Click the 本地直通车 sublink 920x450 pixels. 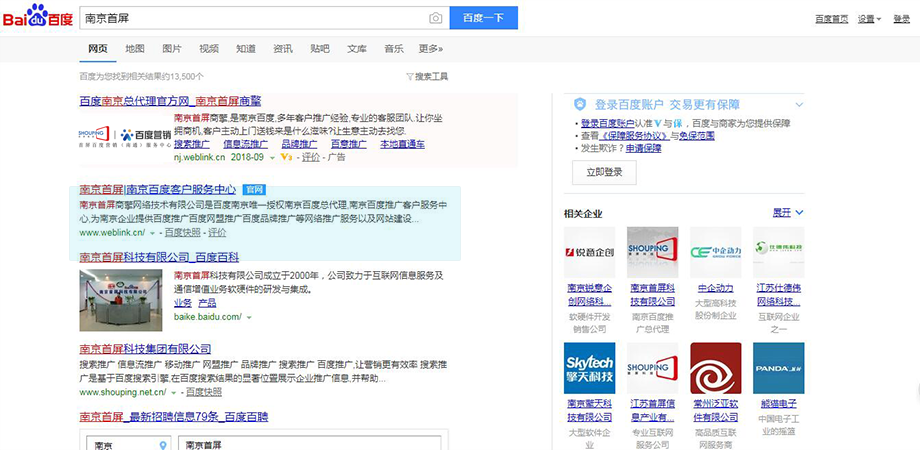pyautogui.click(x=402, y=144)
